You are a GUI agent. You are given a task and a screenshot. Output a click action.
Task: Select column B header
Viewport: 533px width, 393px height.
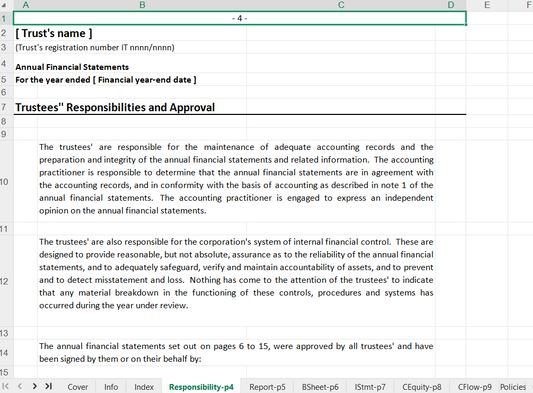[x=142, y=5]
